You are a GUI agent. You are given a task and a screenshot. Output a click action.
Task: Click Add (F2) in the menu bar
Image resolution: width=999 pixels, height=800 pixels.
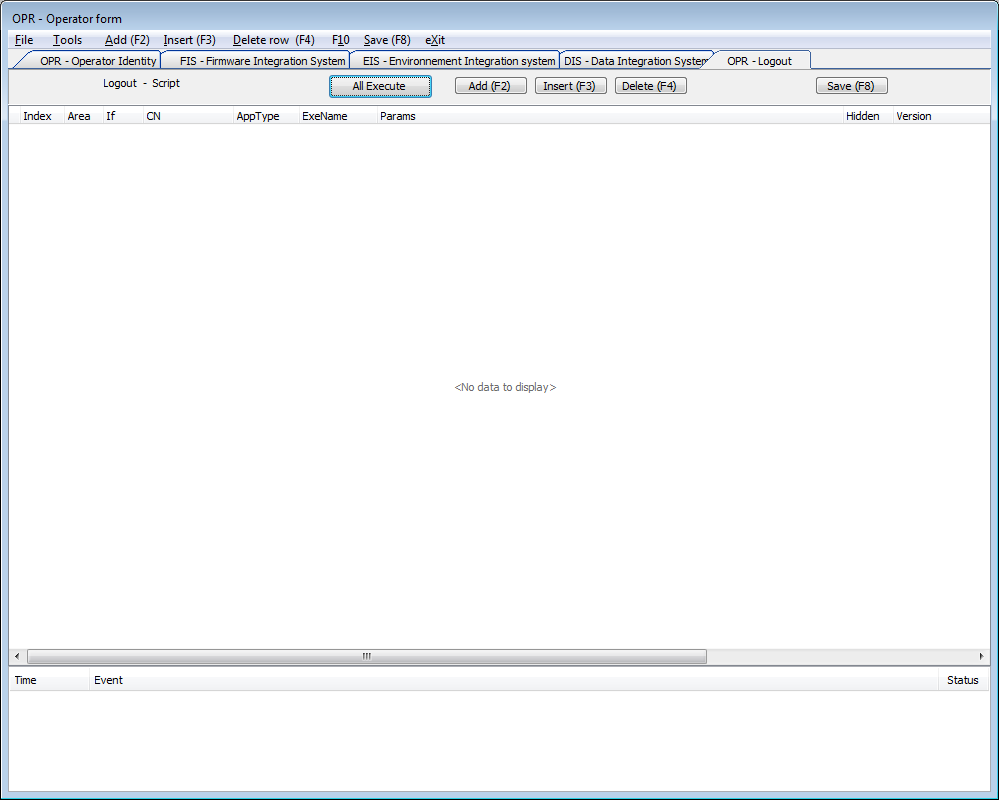click(x=127, y=40)
